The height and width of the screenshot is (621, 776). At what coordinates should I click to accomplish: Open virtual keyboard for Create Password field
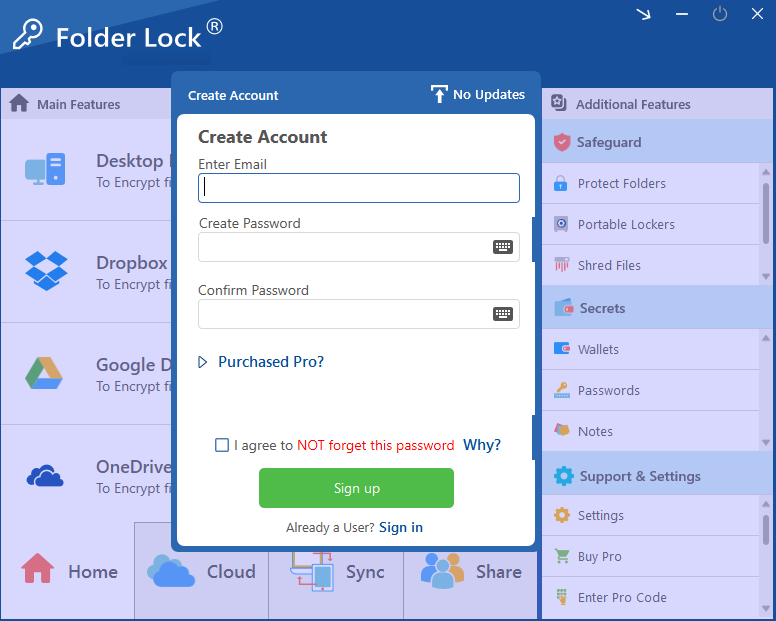503,247
